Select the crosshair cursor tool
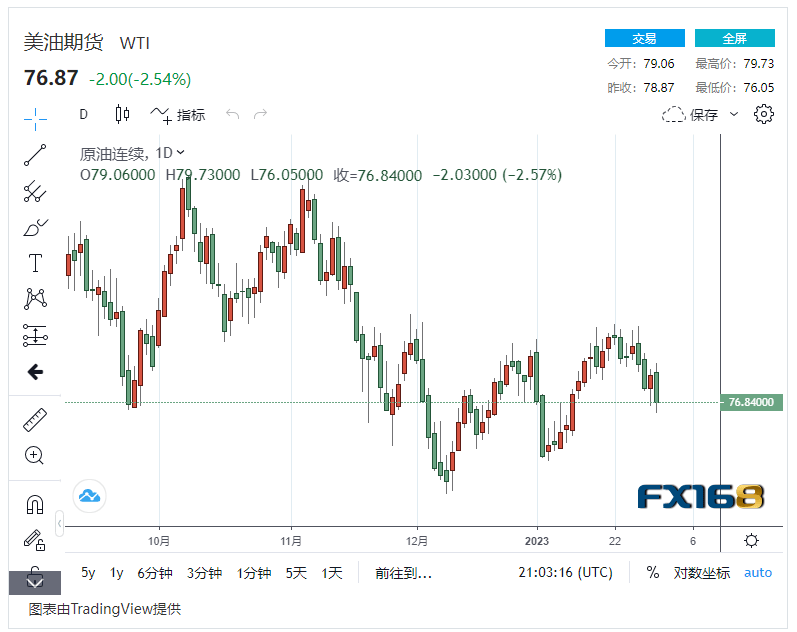The width and height of the screenshot is (797, 632). [35, 119]
